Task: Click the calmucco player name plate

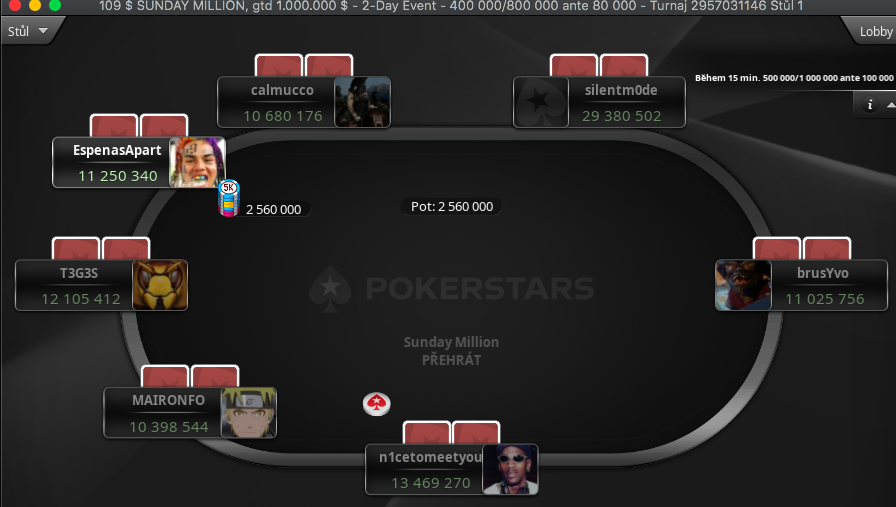Action: [x=276, y=102]
